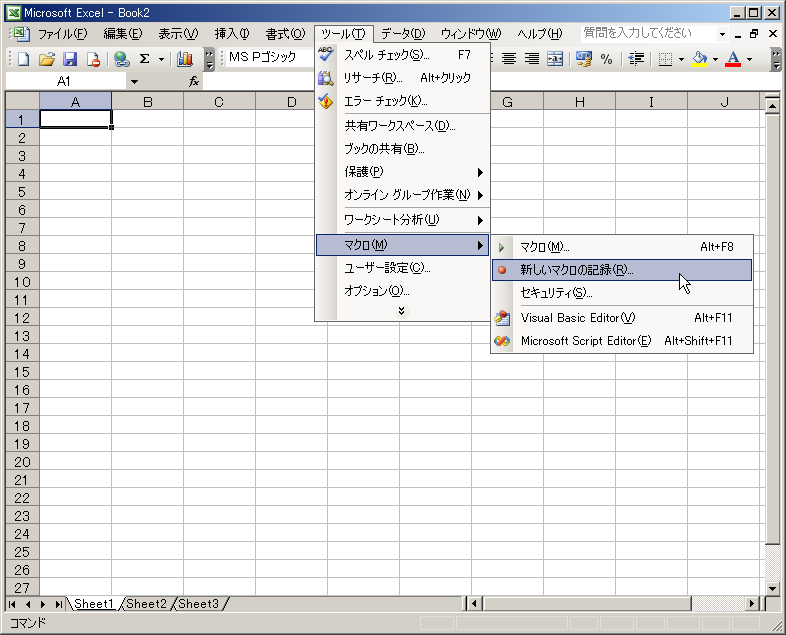Click the Insert Hyperlink globe icon
The image size is (786, 635).
click(x=121, y=59)
